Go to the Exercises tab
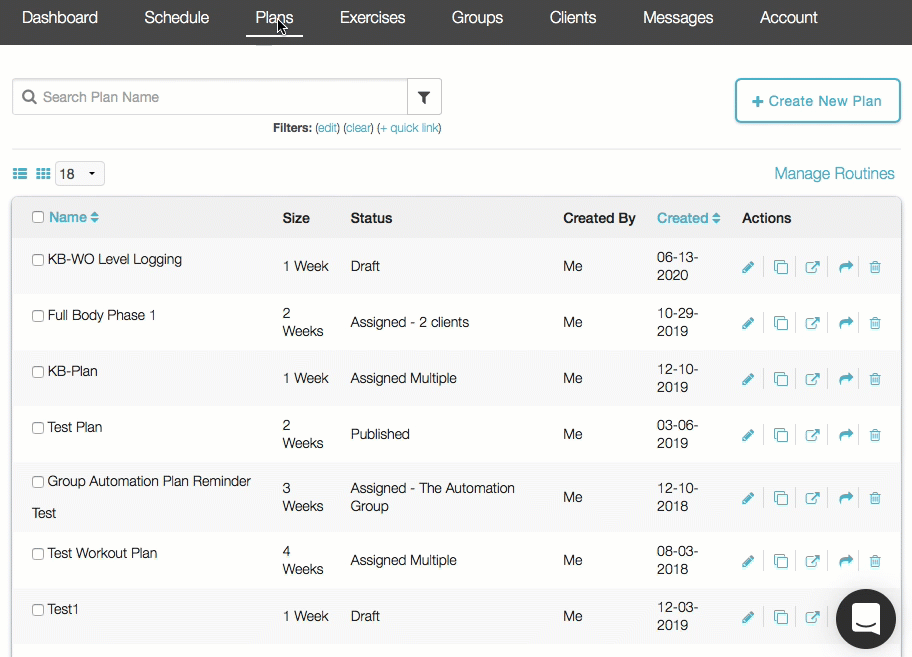Screen dimensions: 912x657 [x=372, y=18]
